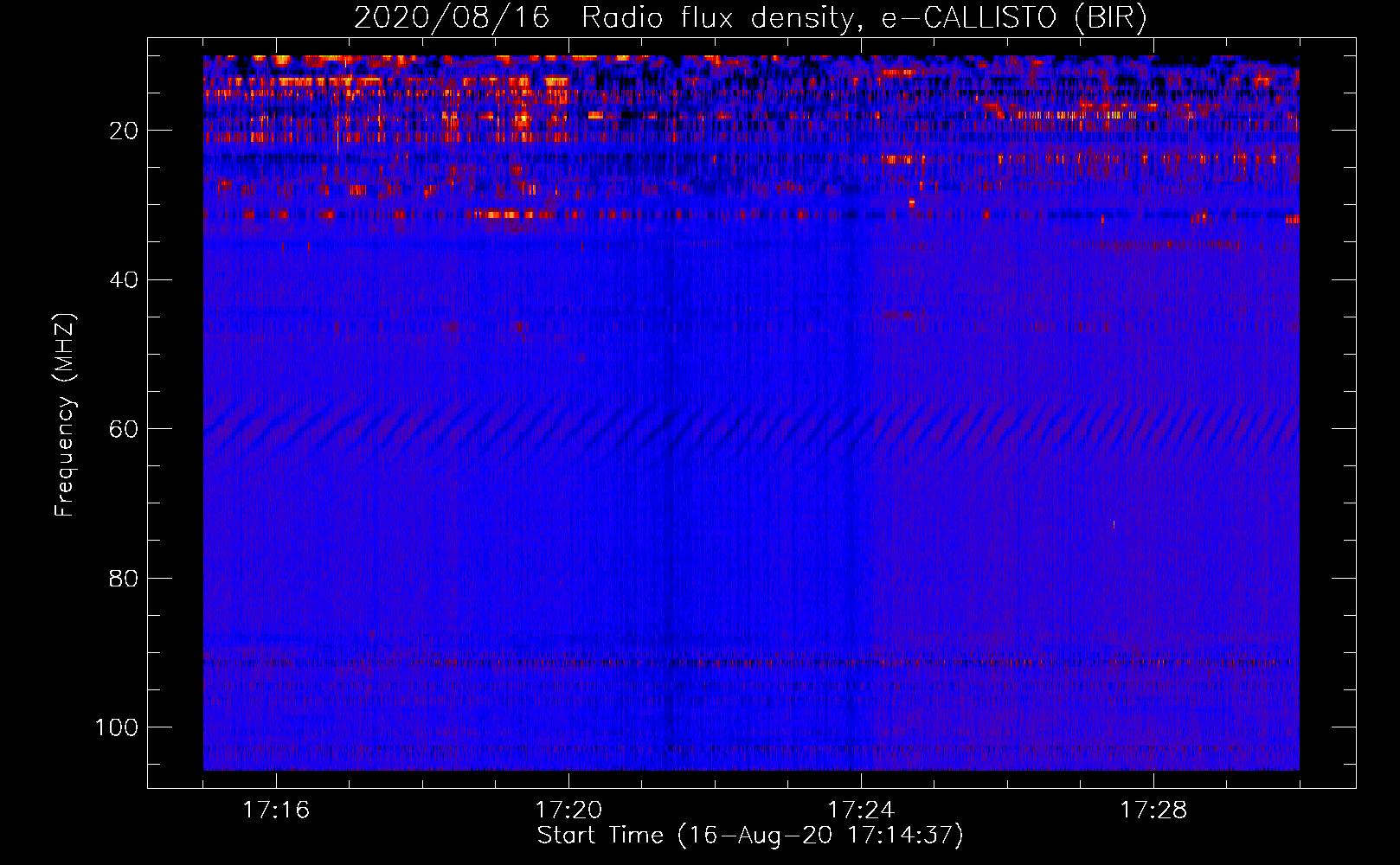Screen dimensions: 1400x865
Task: Click the 17:20 time tick label
Action: (x=568, y=811)
